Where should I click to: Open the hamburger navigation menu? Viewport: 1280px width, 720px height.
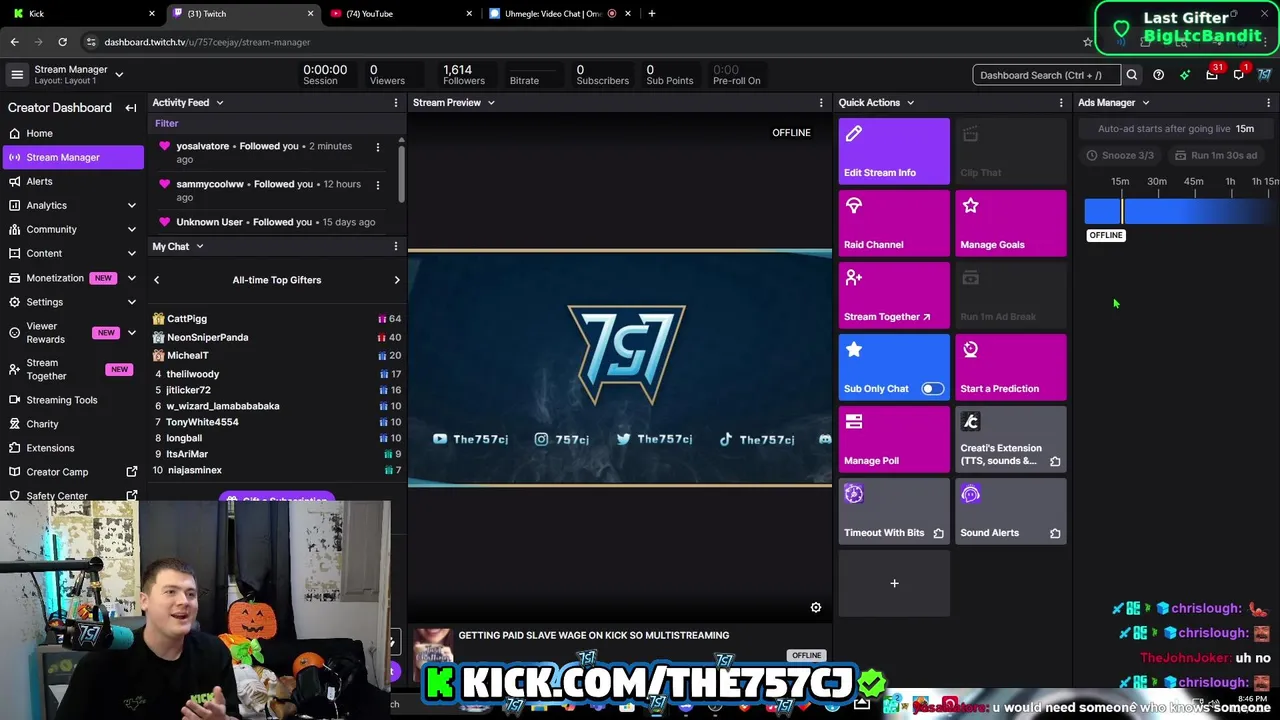coord(17,75)
